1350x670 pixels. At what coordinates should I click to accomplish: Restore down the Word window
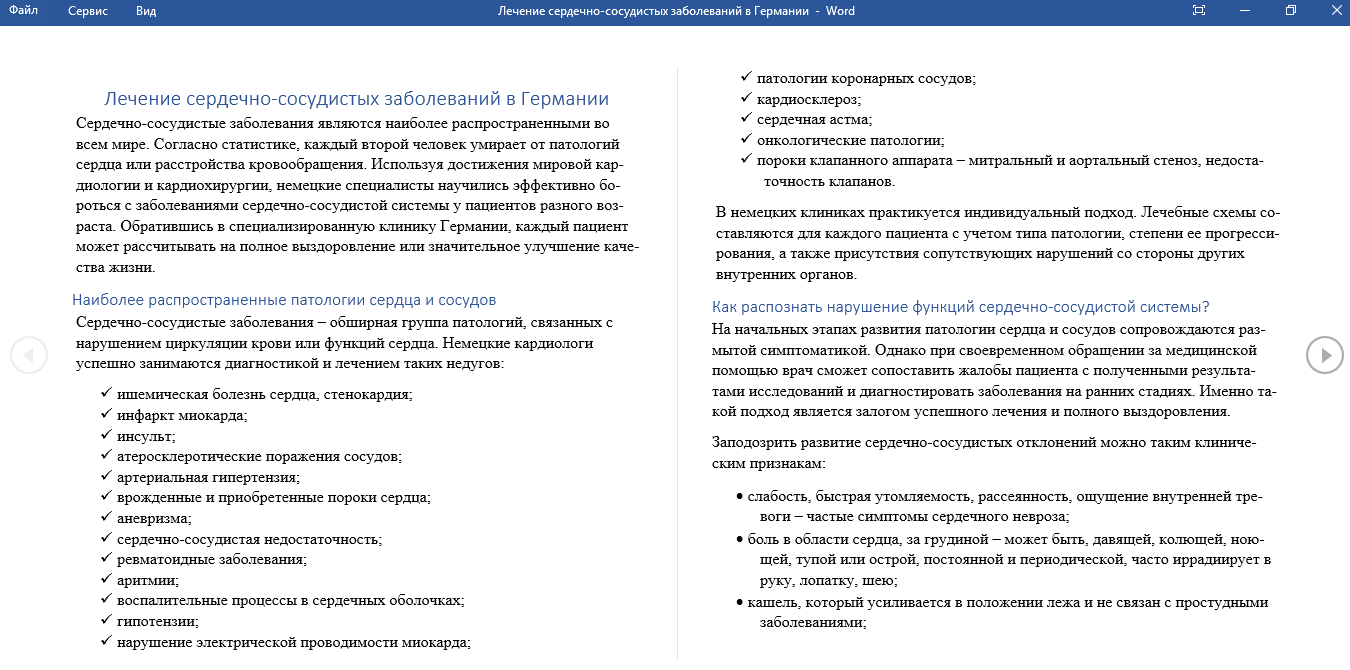tap(1290, 11)
